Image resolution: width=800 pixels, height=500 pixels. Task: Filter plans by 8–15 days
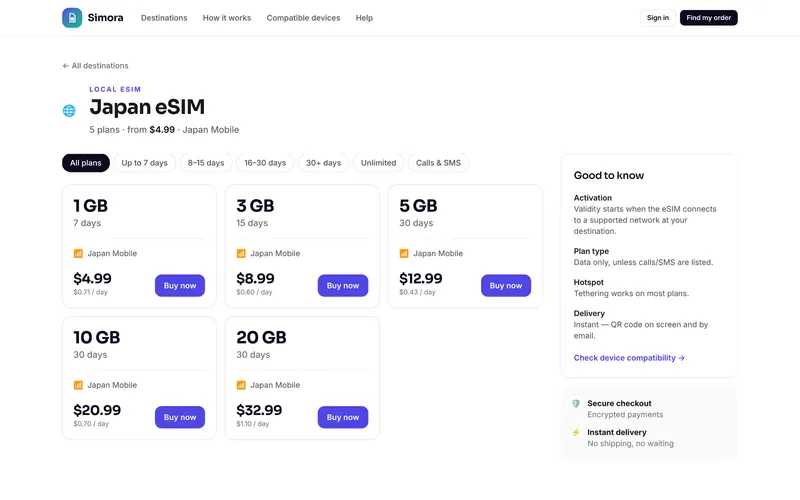[206, 163]
